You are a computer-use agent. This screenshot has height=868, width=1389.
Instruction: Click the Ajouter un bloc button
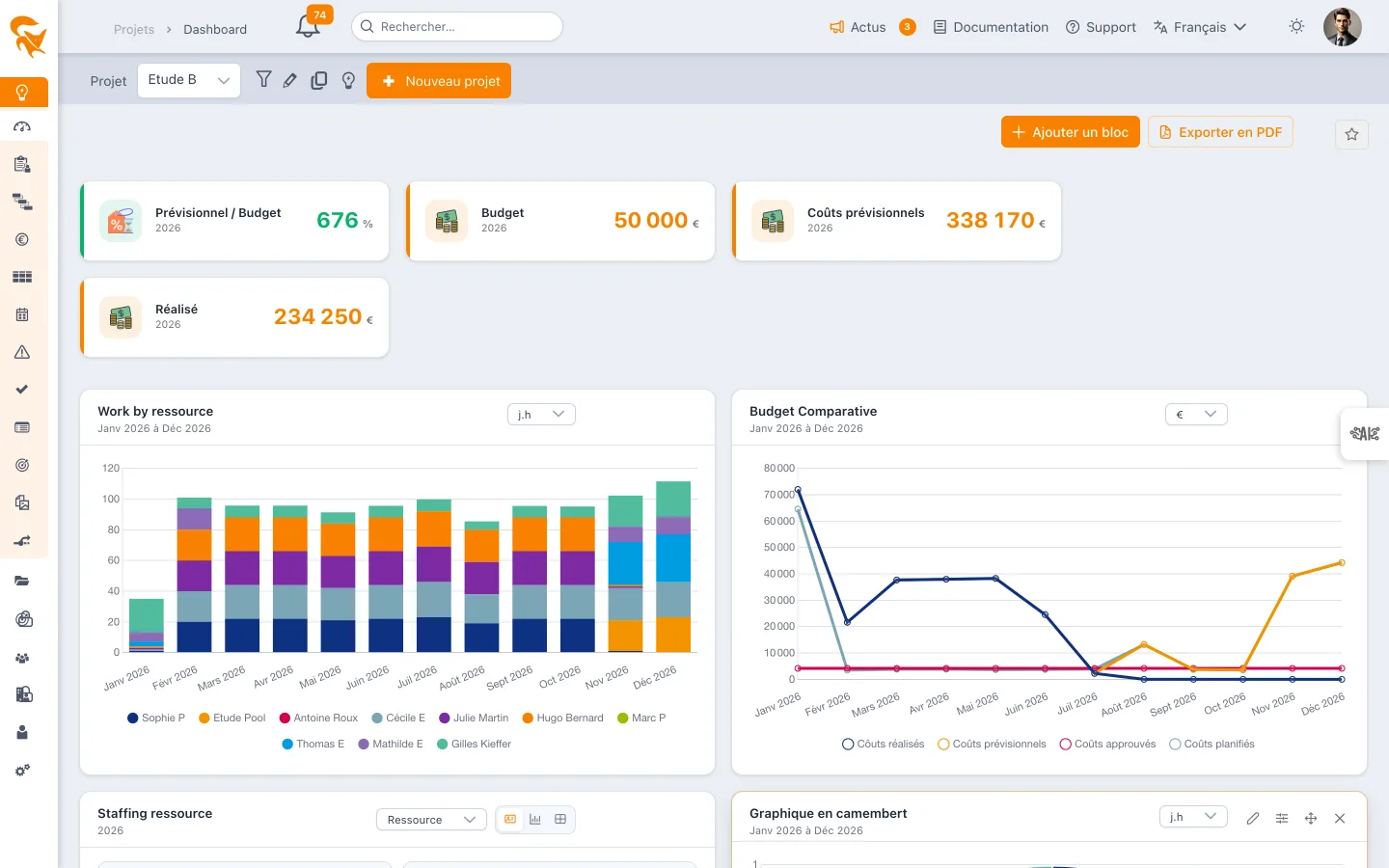point(1071,132)
